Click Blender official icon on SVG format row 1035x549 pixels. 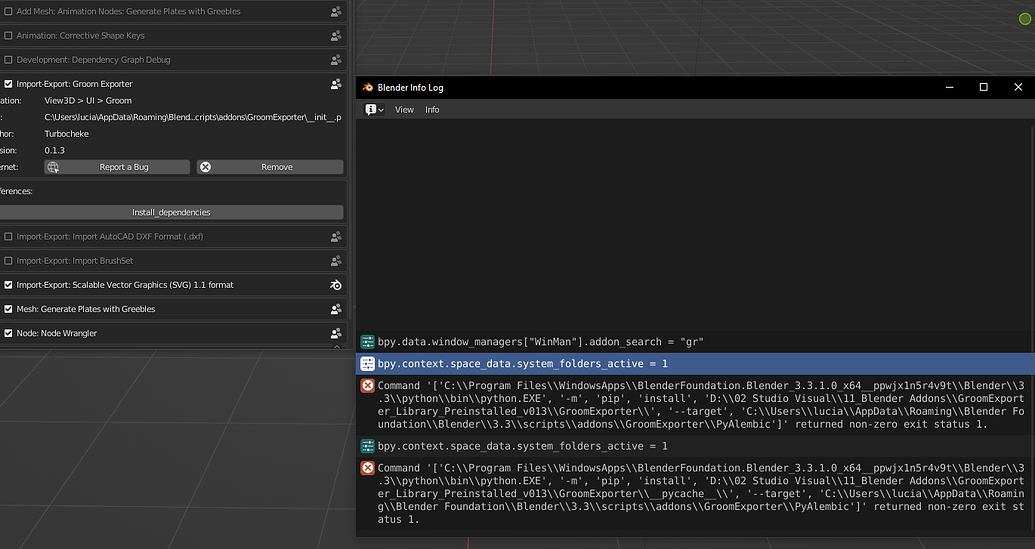tap(336, 285)
